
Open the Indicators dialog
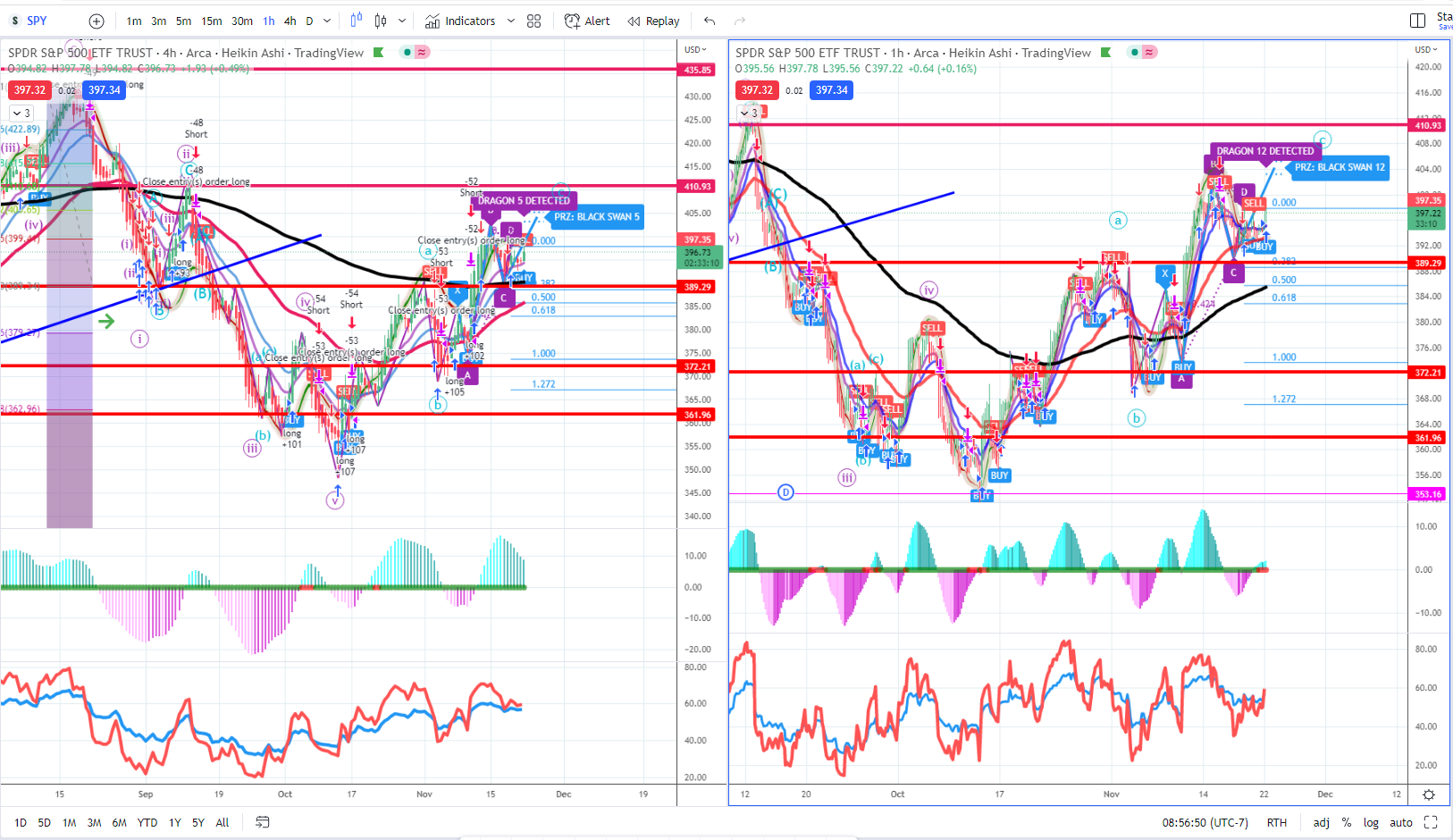click(x=460, y=21)
